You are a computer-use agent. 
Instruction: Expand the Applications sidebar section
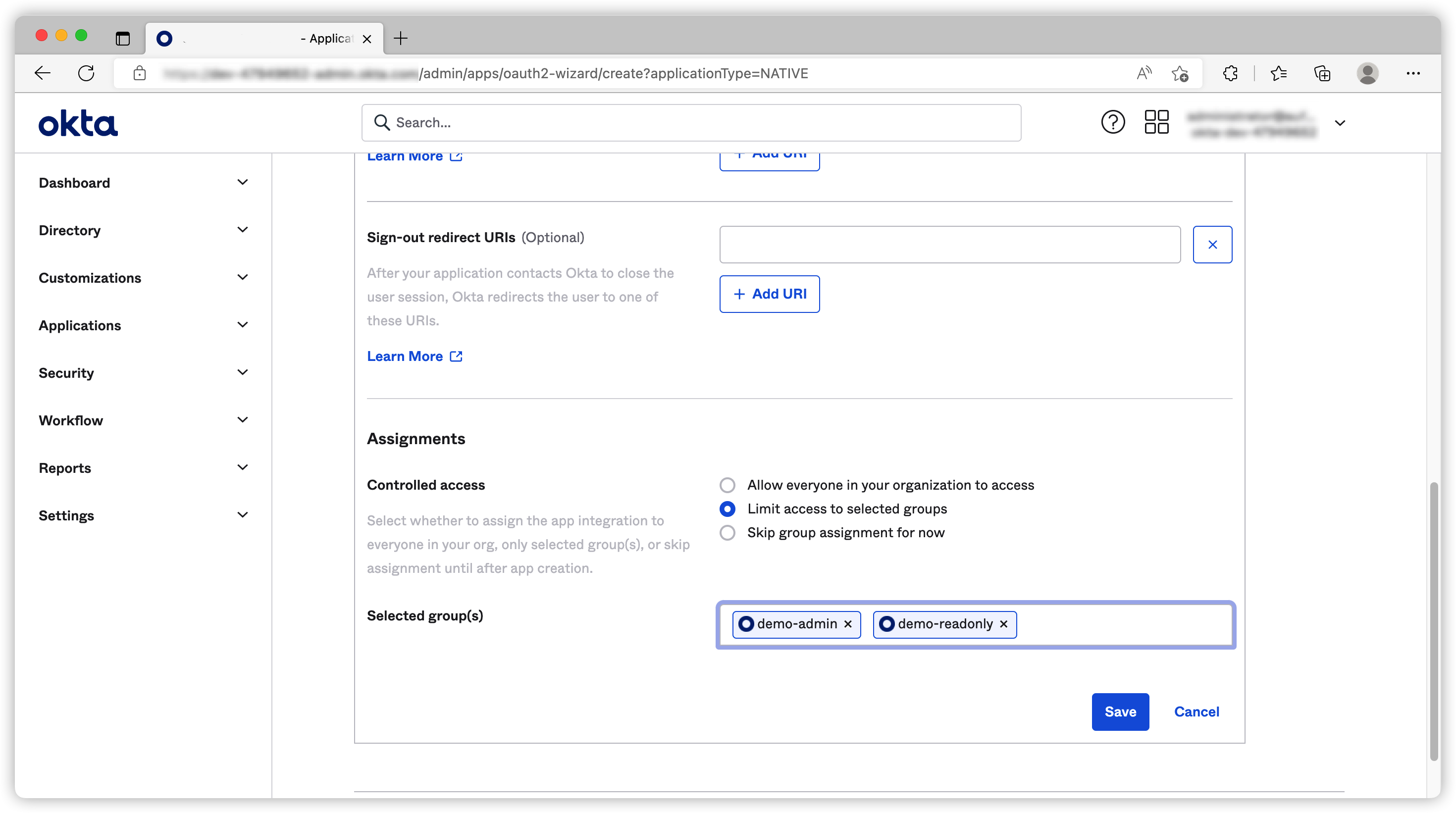click(143, 325)
